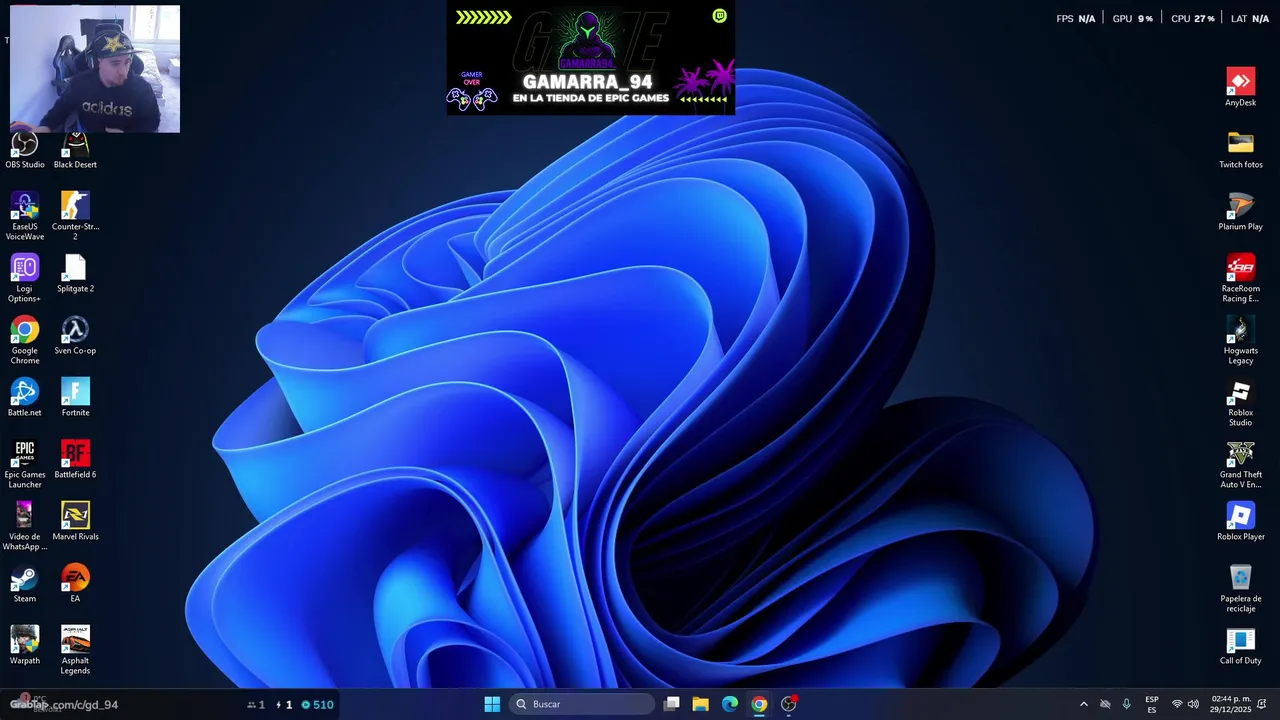Select the Fortnite desktop icon

point(75,397)
